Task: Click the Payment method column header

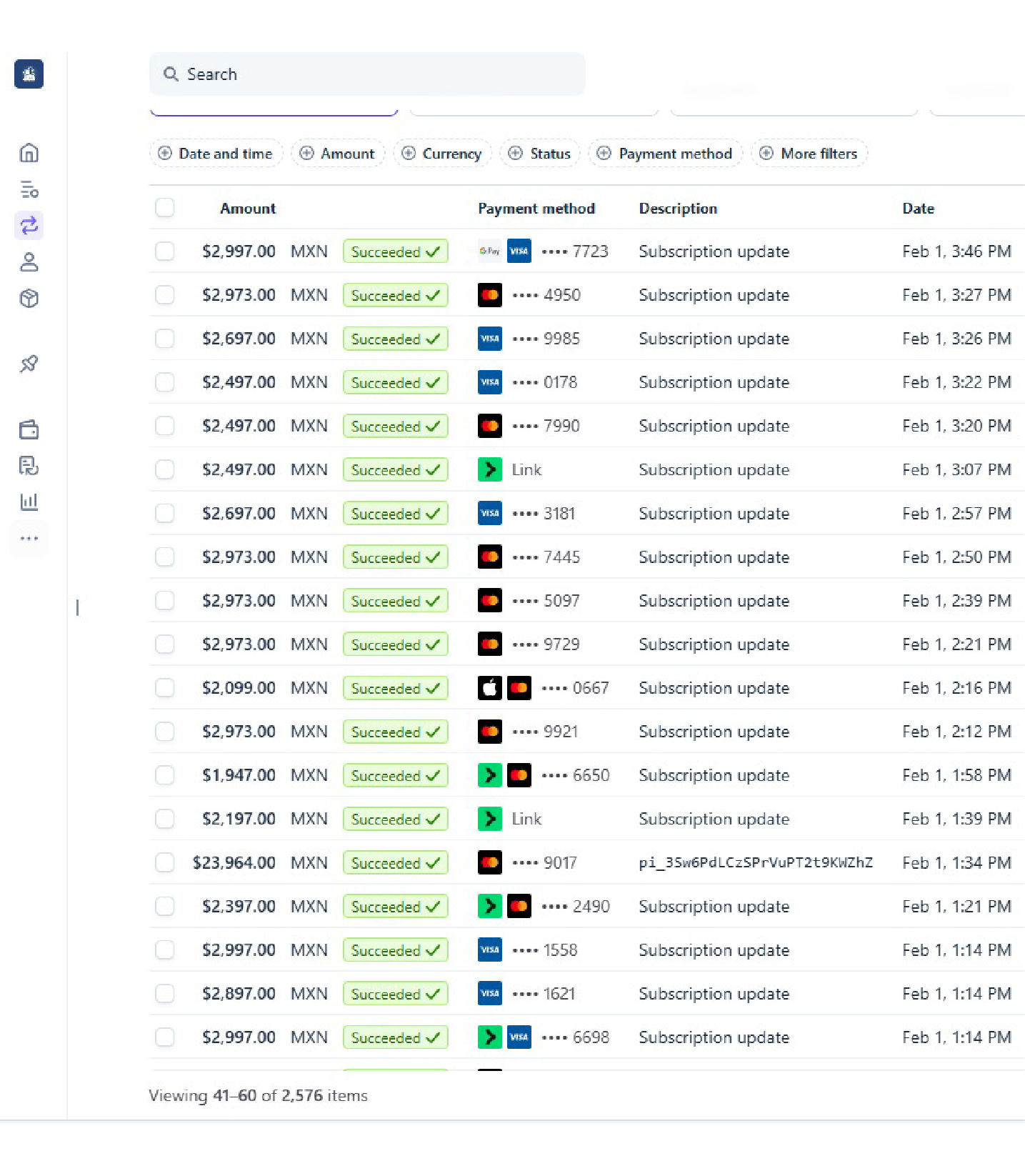Action: (536, 209)
